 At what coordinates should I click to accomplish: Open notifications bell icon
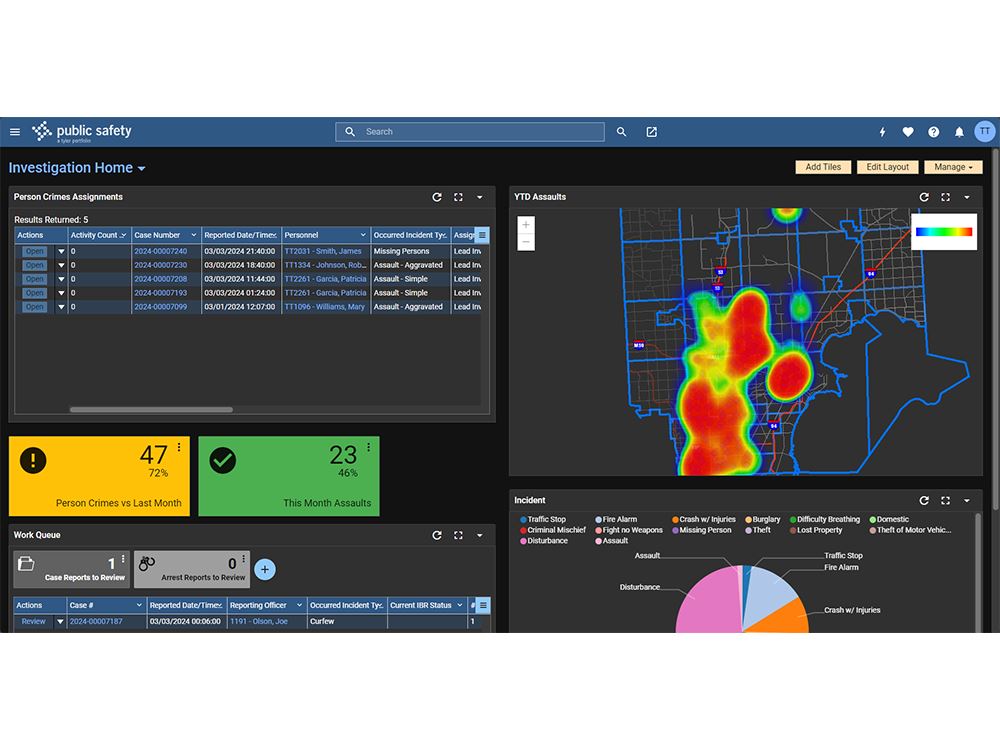(x=959, y=132)
